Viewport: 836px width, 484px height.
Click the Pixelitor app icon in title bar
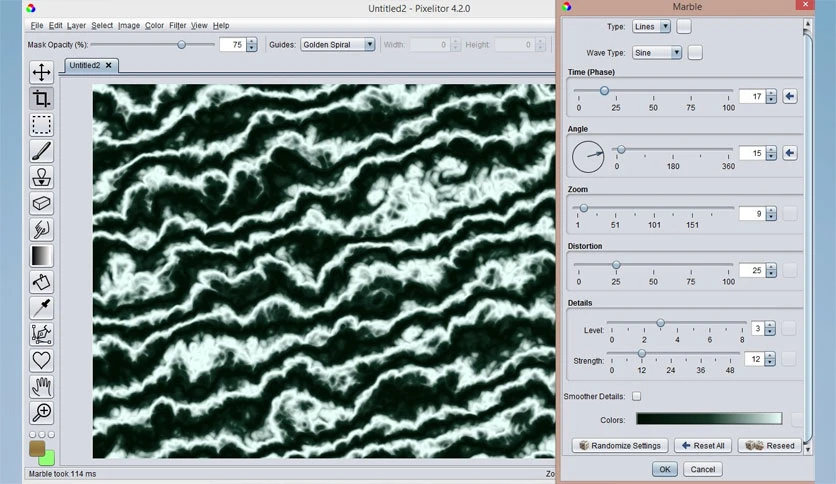(x=31, y=8)
